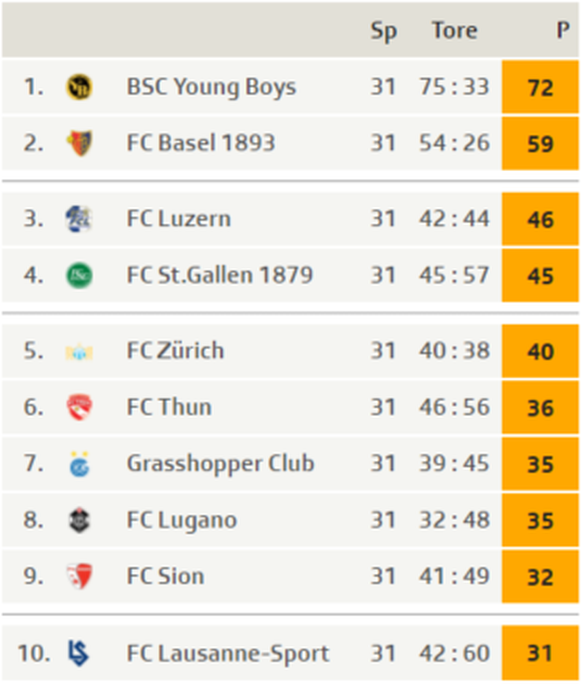Click the Sp column header
This screenshot has width=582, height=684.
tap(383, 31)
